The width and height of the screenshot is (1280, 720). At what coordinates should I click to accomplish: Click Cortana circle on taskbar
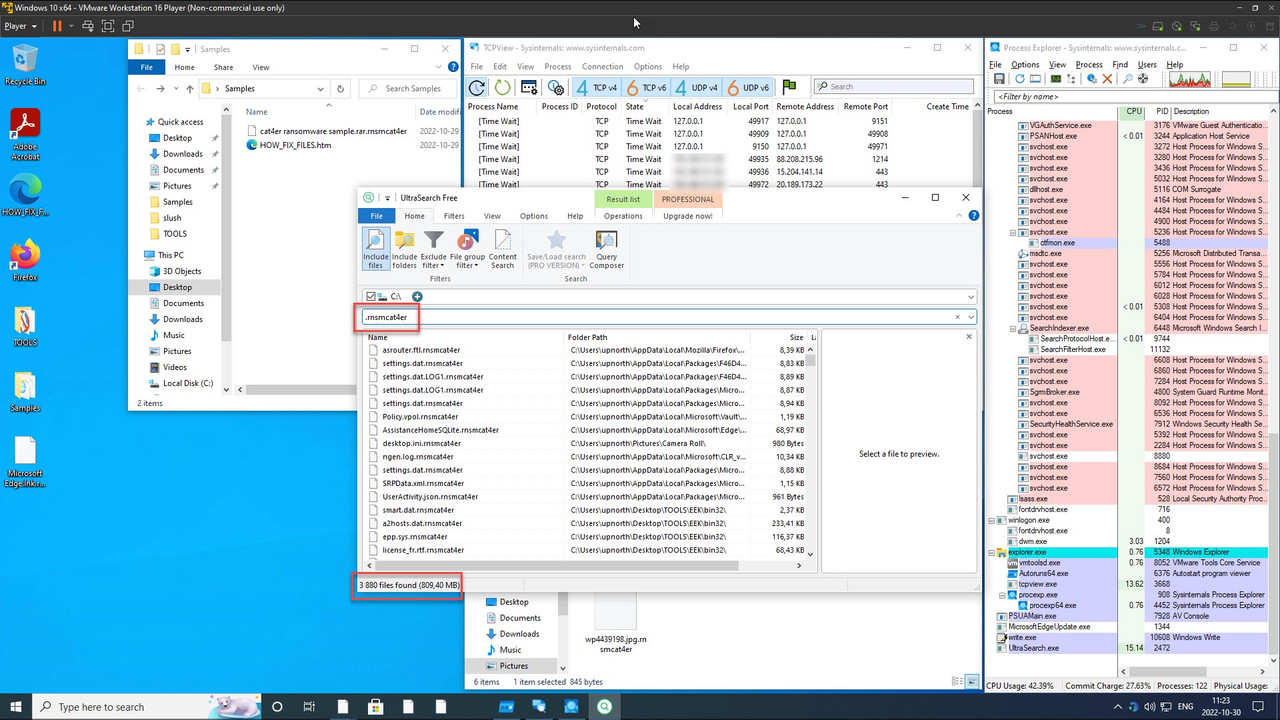point(277,706)
